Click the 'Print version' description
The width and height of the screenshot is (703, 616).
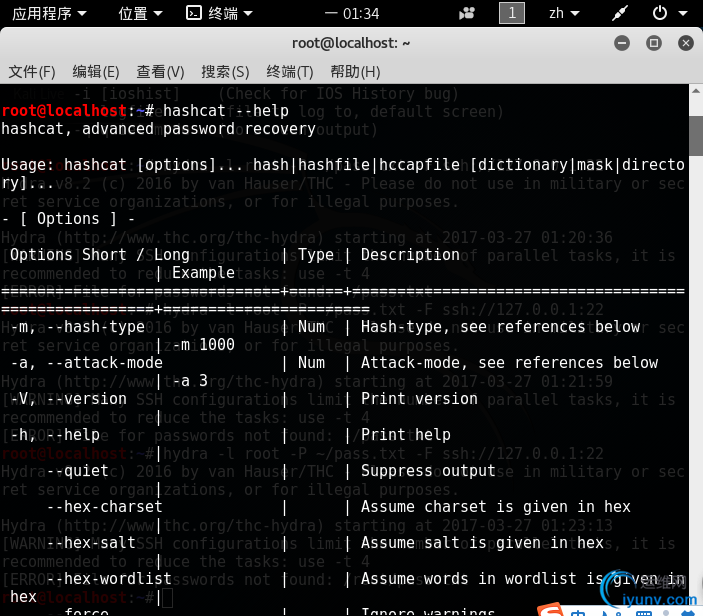coord(419,399)
